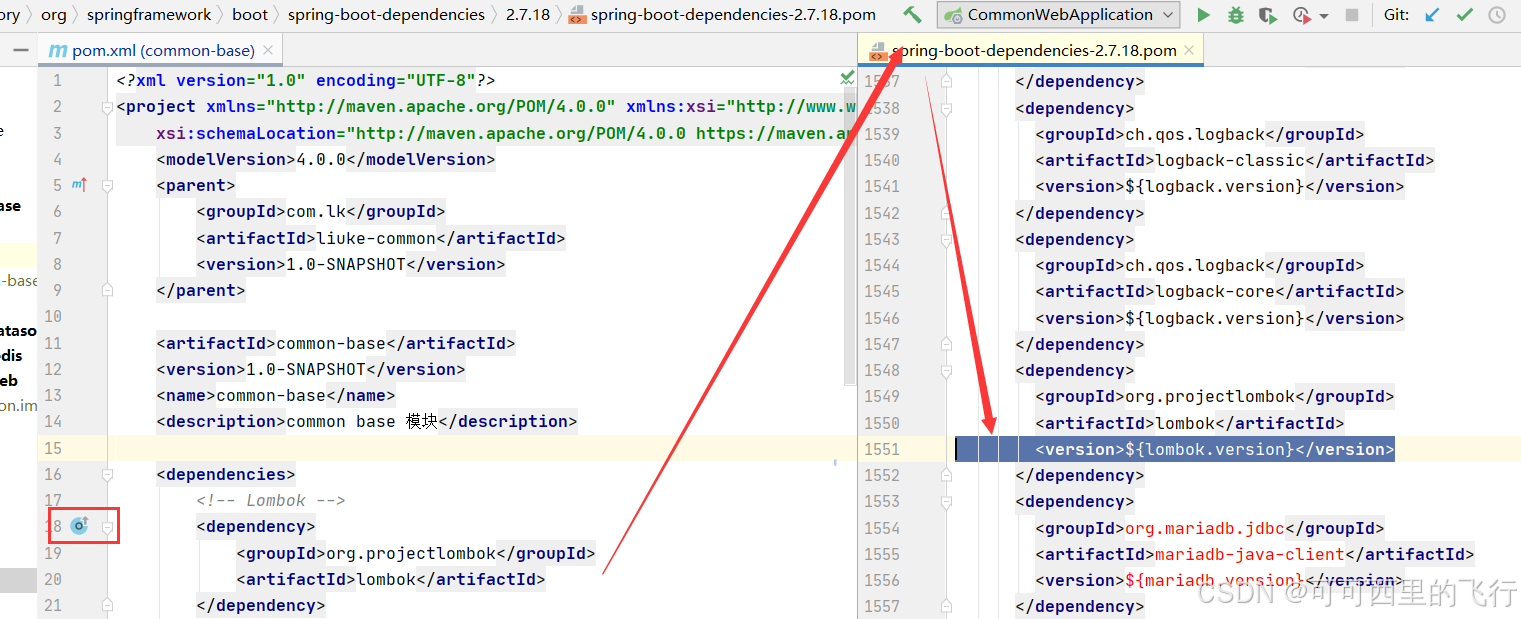Image resolution: width=1521 pixels, height=619 pixels.
Task: Click the Build project hammer icon
Action: click(x=912, y=15)
